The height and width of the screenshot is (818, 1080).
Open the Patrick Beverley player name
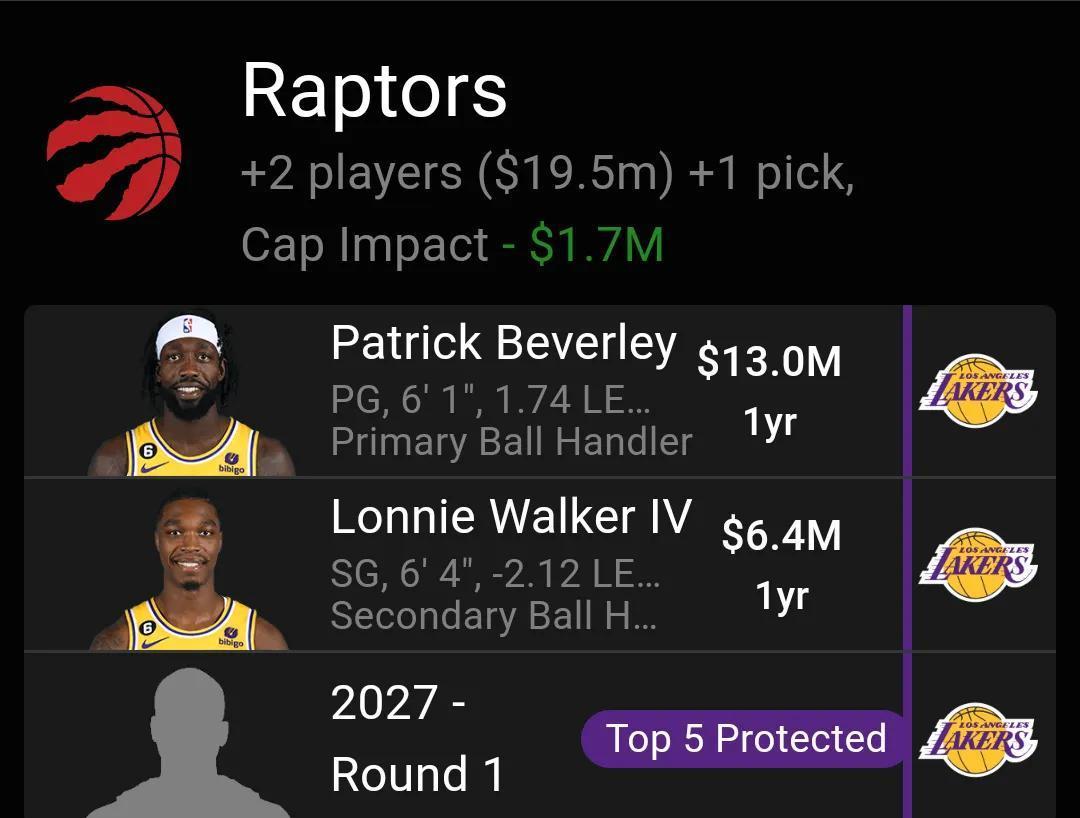(503, 343)
